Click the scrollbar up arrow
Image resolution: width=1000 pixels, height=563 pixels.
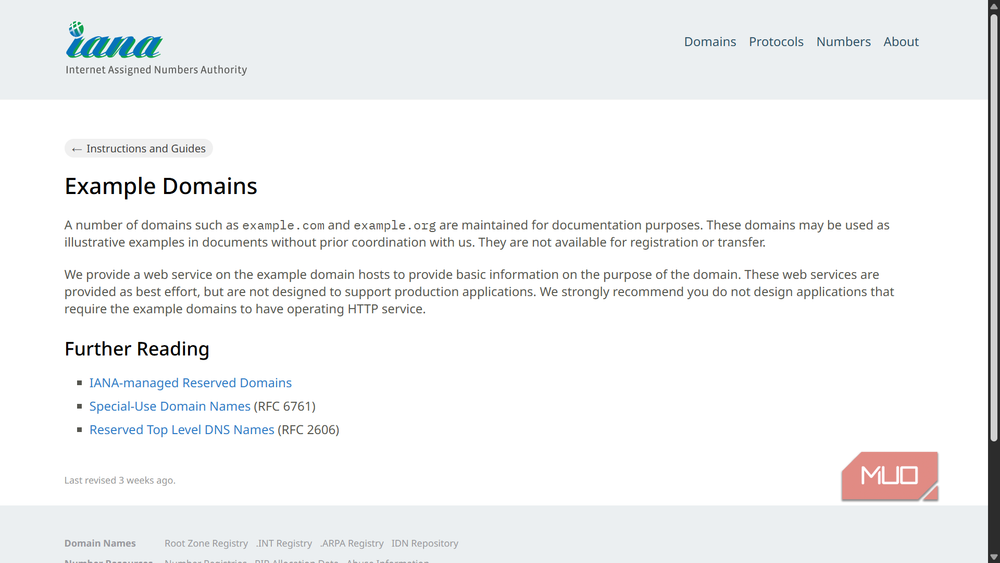994,4
